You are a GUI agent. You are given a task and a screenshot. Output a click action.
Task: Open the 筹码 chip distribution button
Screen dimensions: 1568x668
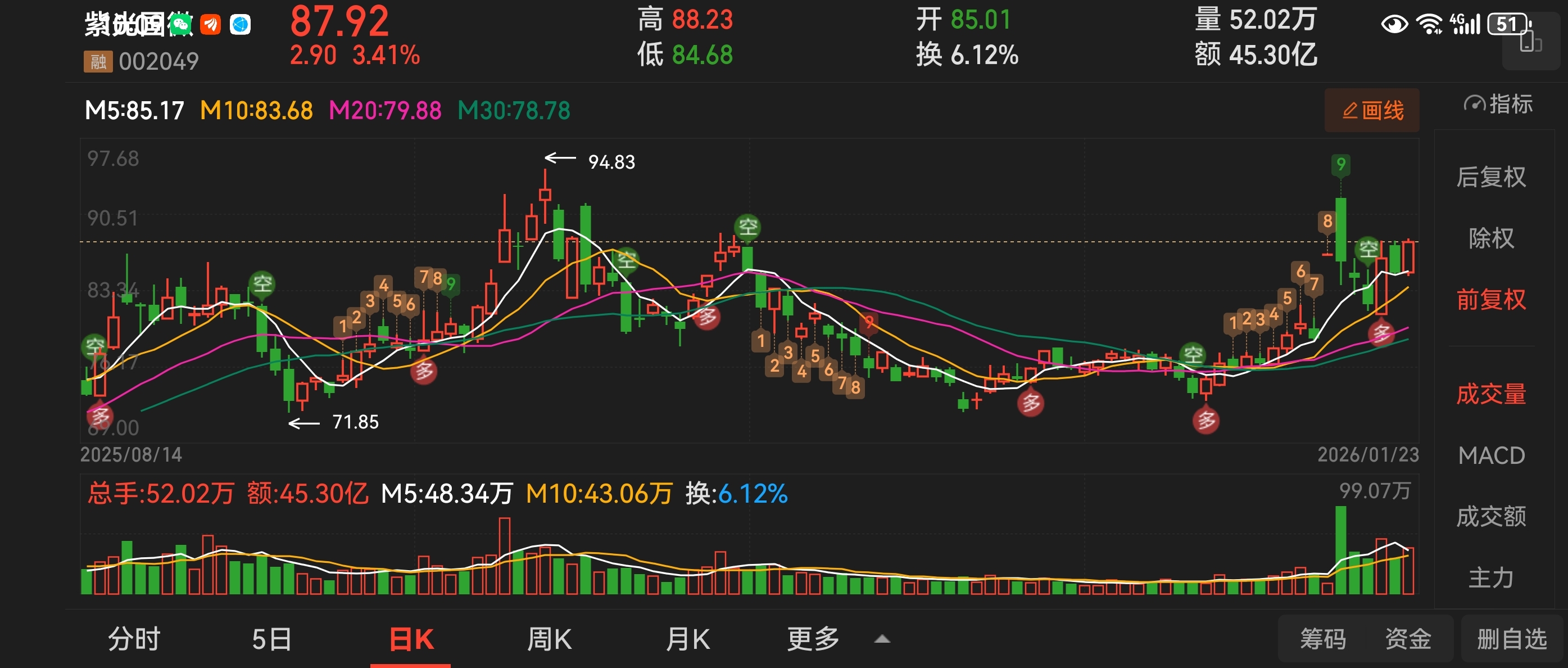(x=1323, y=639)
